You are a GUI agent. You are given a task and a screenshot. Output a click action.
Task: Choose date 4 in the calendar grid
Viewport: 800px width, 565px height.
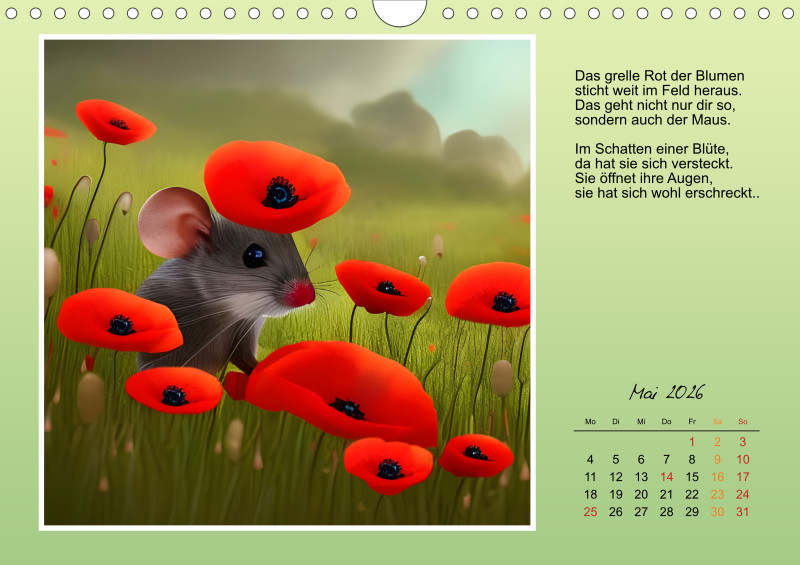coord(590,459)
